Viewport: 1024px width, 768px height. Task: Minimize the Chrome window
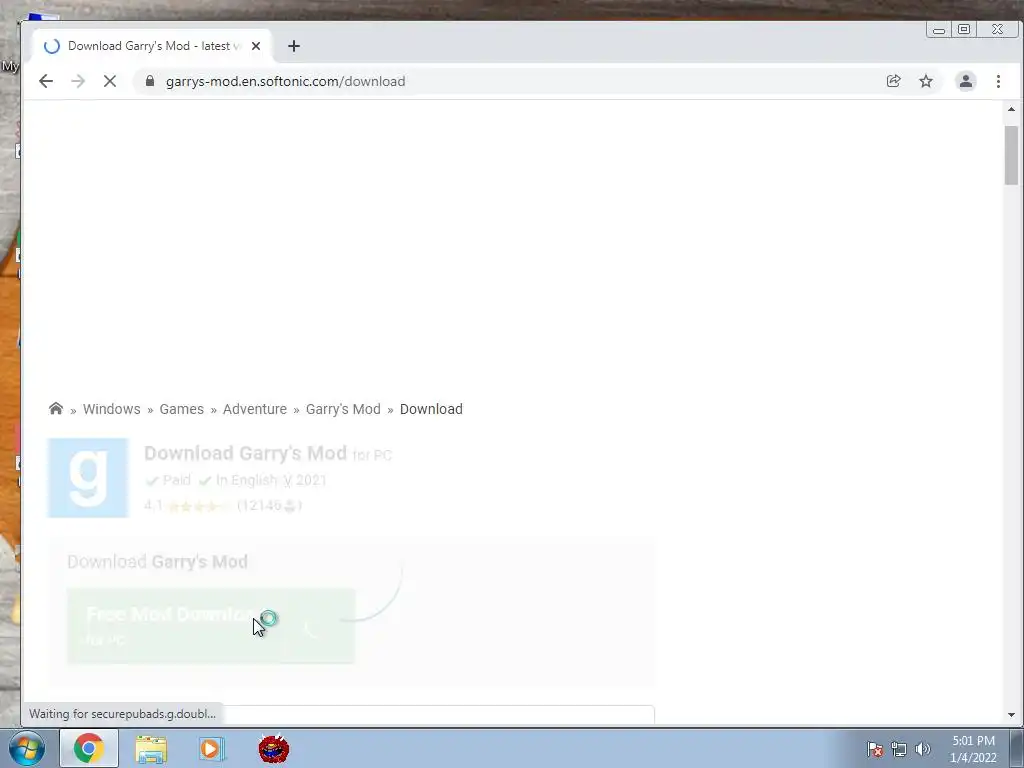[939, 29]
